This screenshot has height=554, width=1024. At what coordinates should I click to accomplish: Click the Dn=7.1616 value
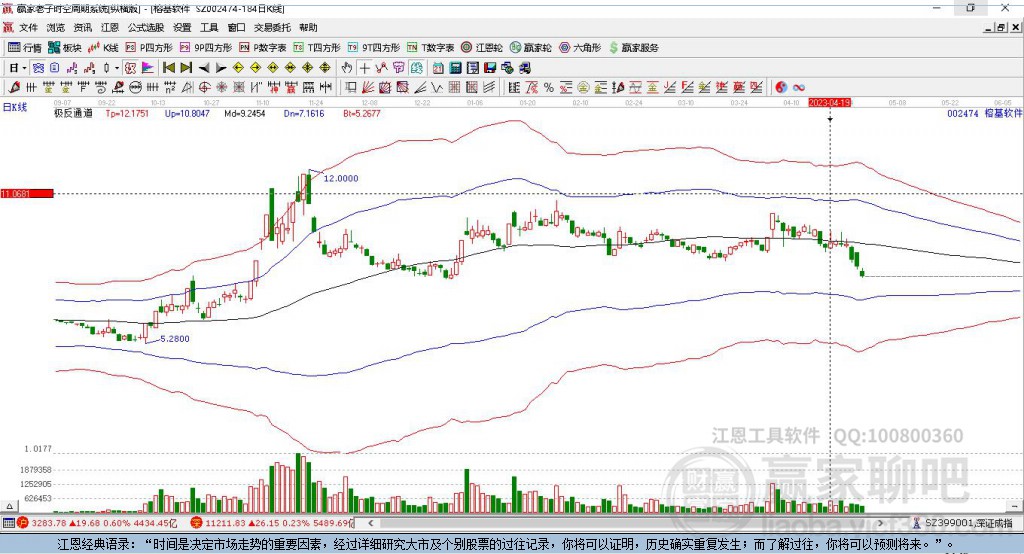(304, 113)
